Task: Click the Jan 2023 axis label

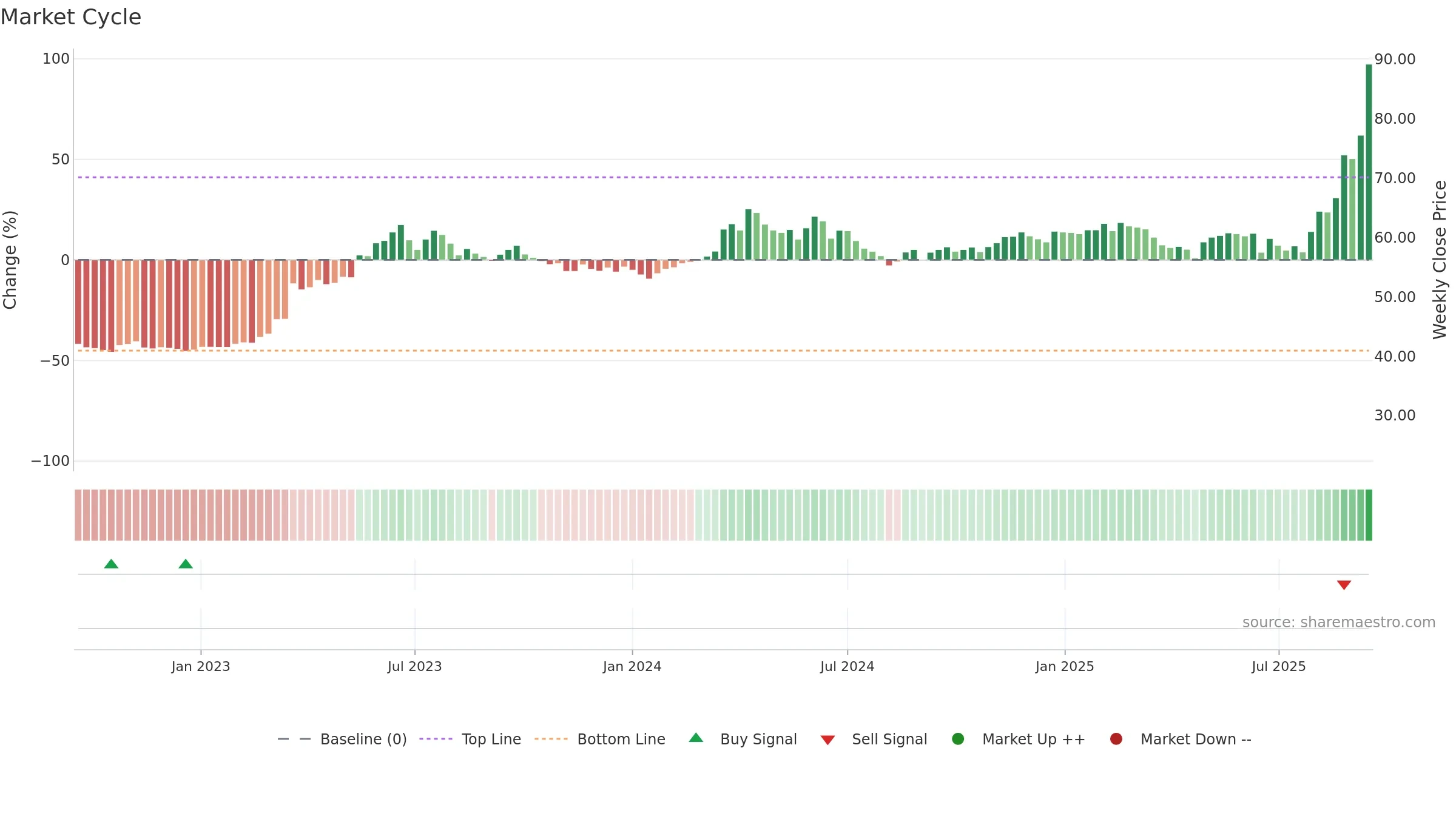Action: point(201,667)
